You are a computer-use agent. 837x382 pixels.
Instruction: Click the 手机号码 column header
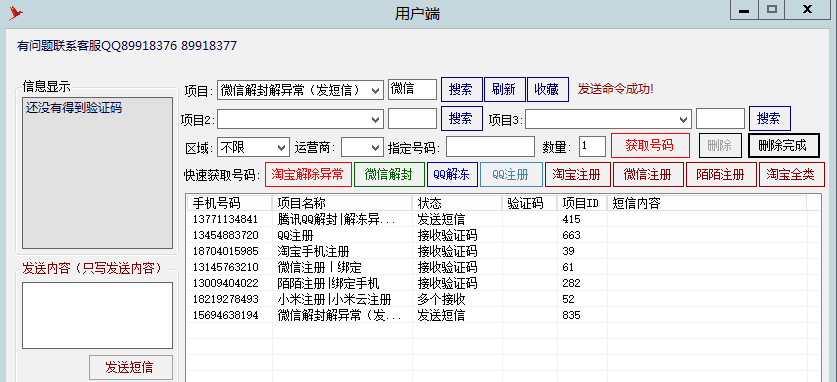coord(230,203)
